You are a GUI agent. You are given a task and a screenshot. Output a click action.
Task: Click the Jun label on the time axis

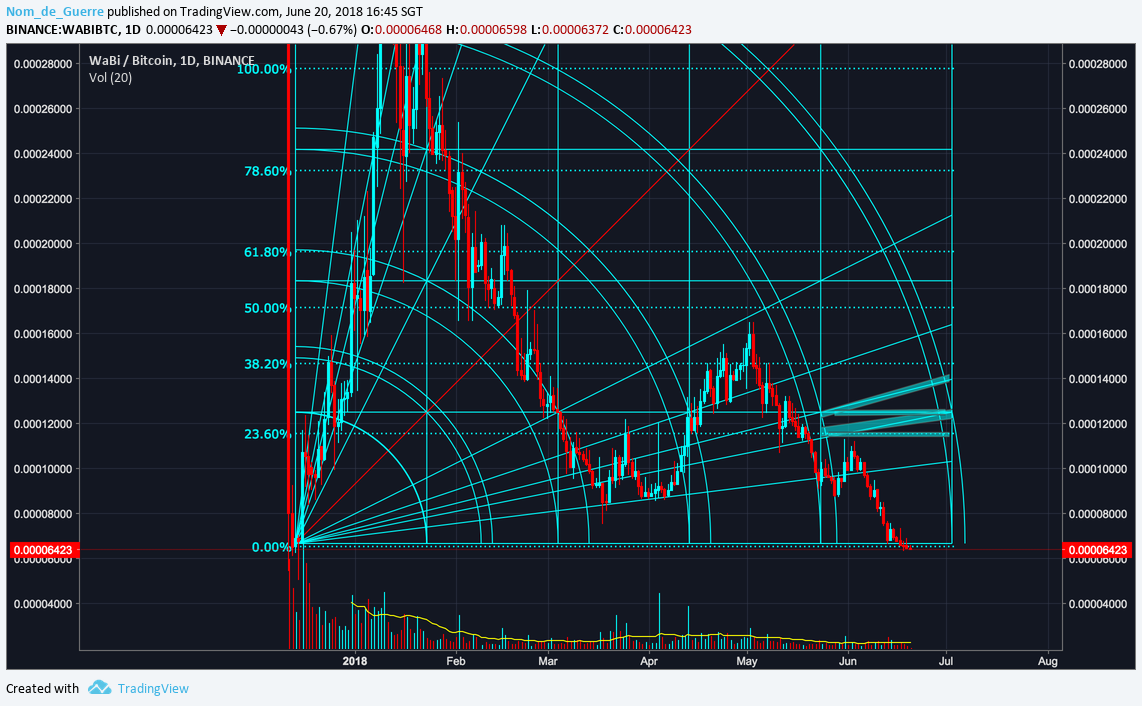tap(847, 661)
